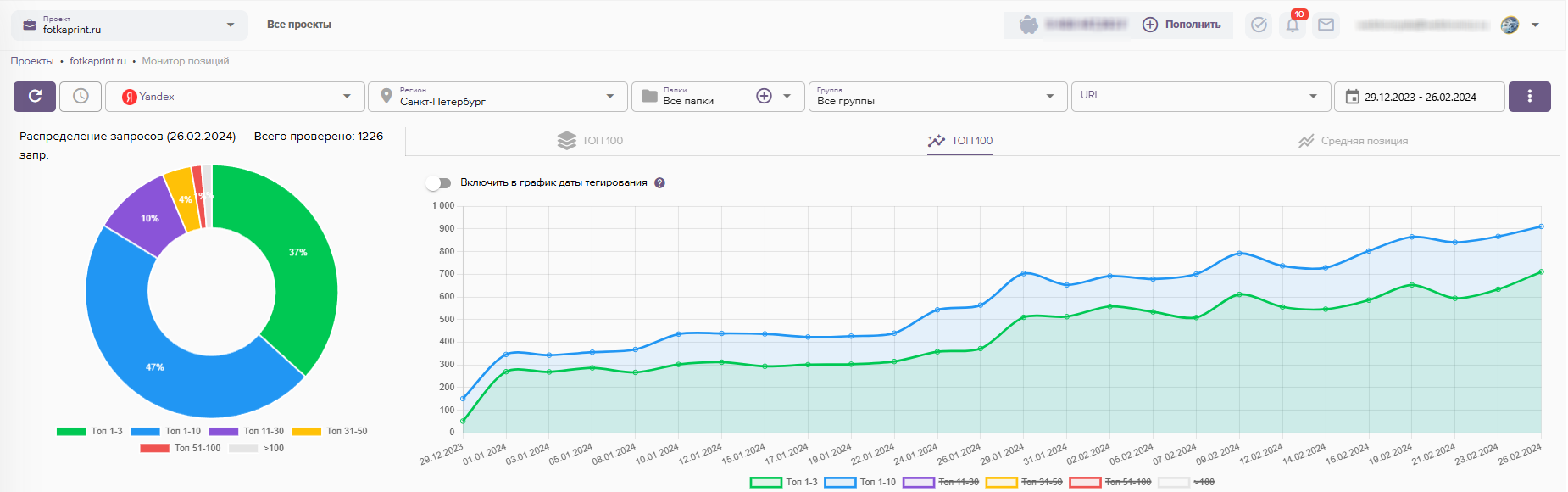The image size is (1568, 492).
Task: Toggle Топ 11-30 series in chart legend
Action: (941, 482)
